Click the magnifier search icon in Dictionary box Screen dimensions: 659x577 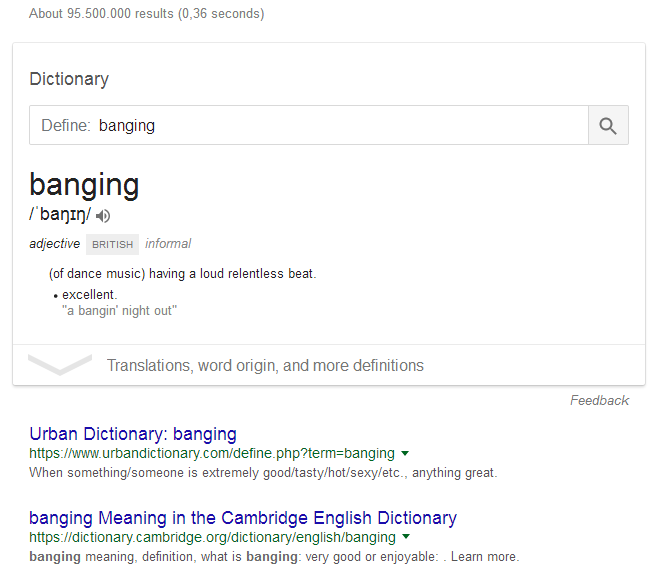tap(607, 125)
